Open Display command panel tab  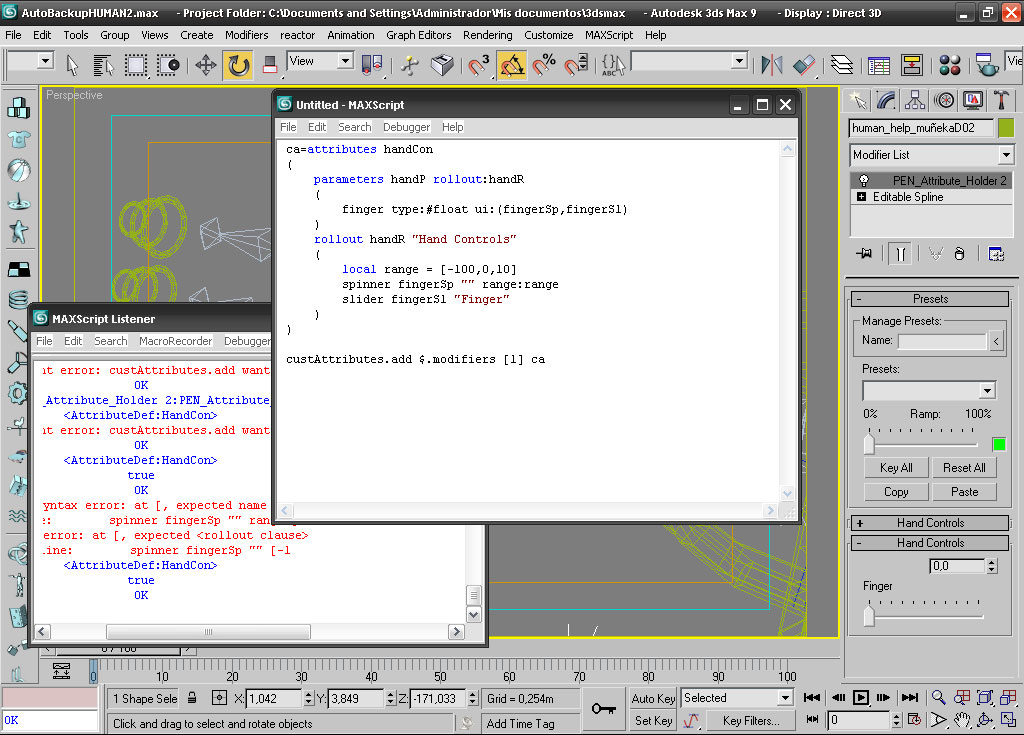[972, 100]
